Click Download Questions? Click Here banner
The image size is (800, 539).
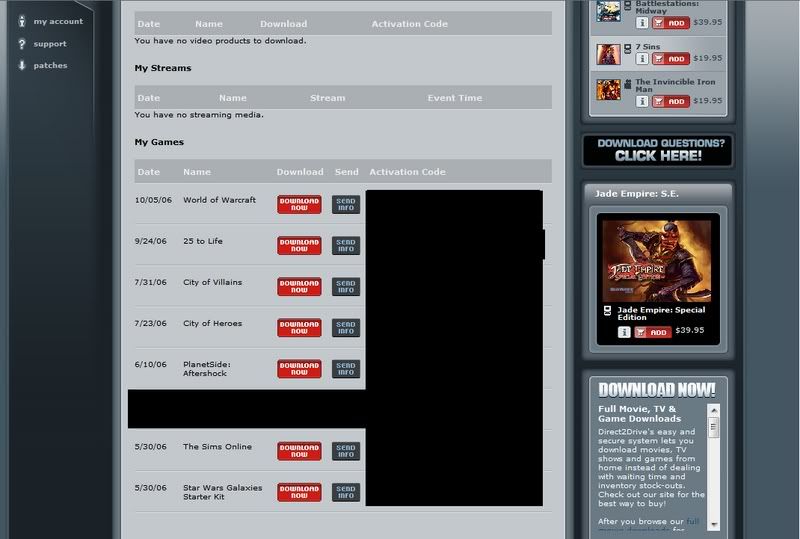tap(658, 150)
